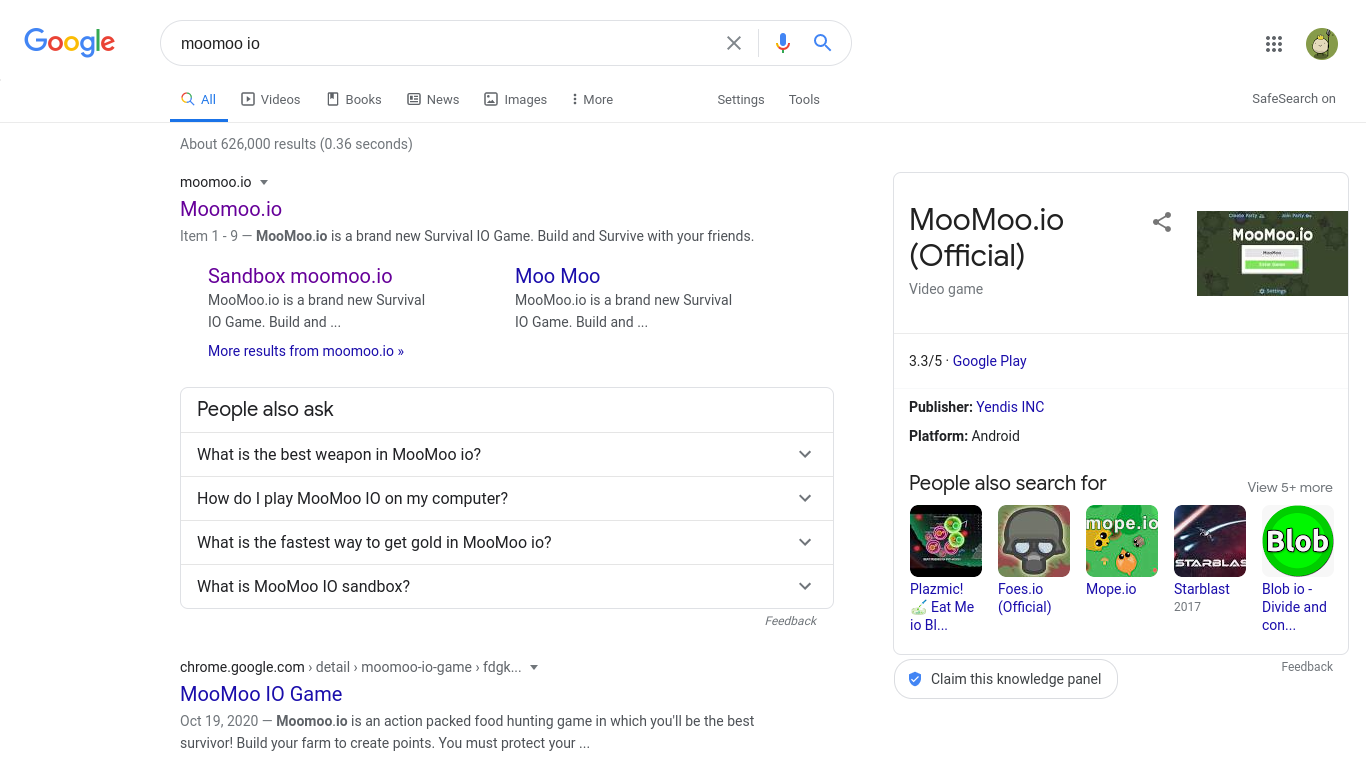This screenshot has height=768, width=1366.
Task: Open the search Tools menu
Action: [x=804, y=99]
